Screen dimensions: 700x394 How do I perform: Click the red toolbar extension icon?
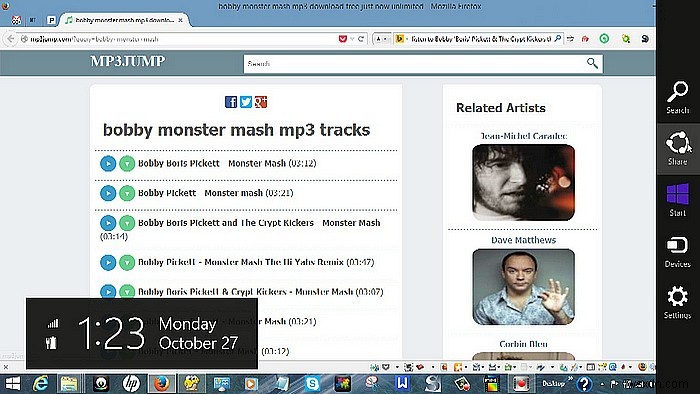coord(585,39)
